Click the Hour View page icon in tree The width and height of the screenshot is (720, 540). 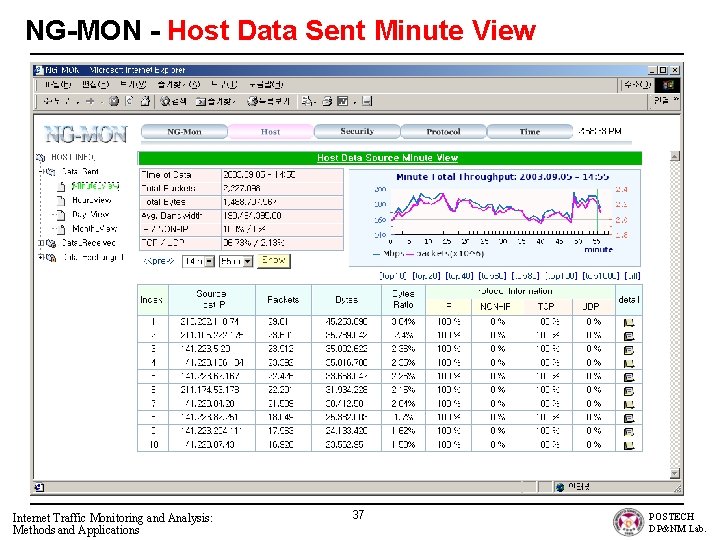pos(61,200)
